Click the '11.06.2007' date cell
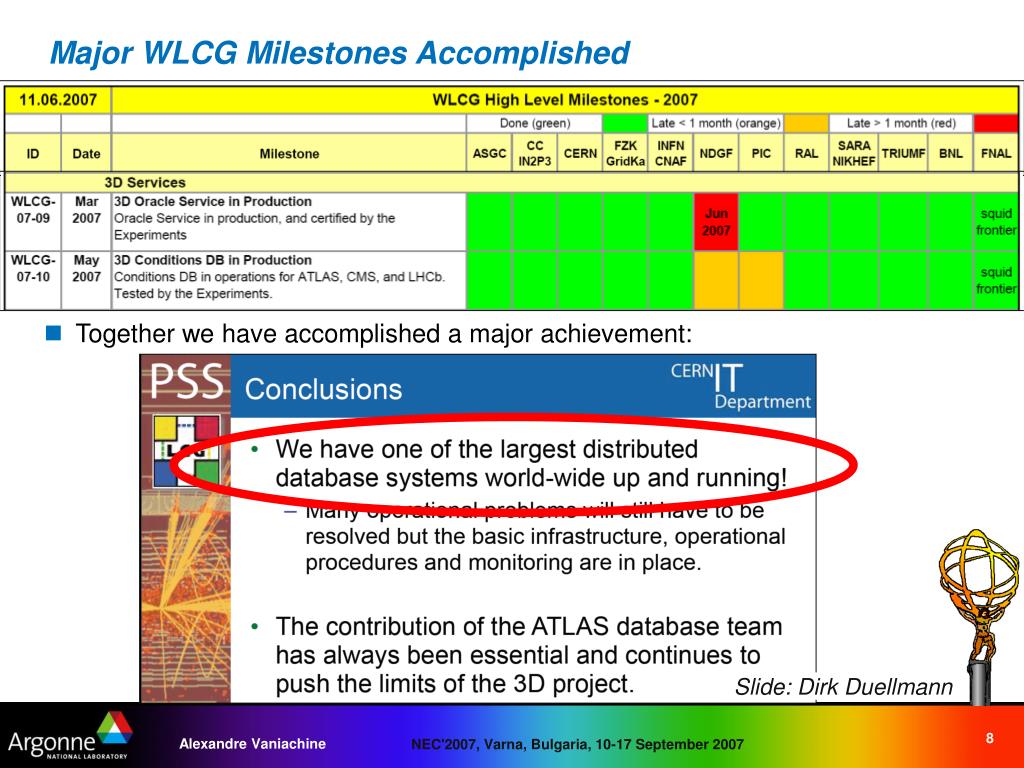 tap(57, 100)
